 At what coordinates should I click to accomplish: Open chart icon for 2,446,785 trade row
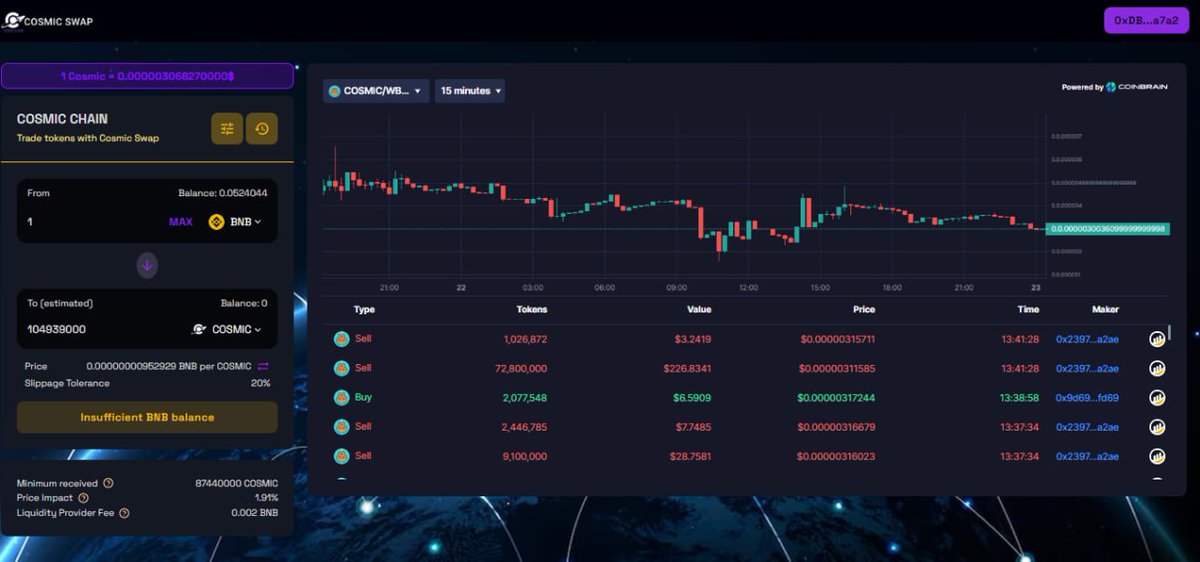point(1157,428)
